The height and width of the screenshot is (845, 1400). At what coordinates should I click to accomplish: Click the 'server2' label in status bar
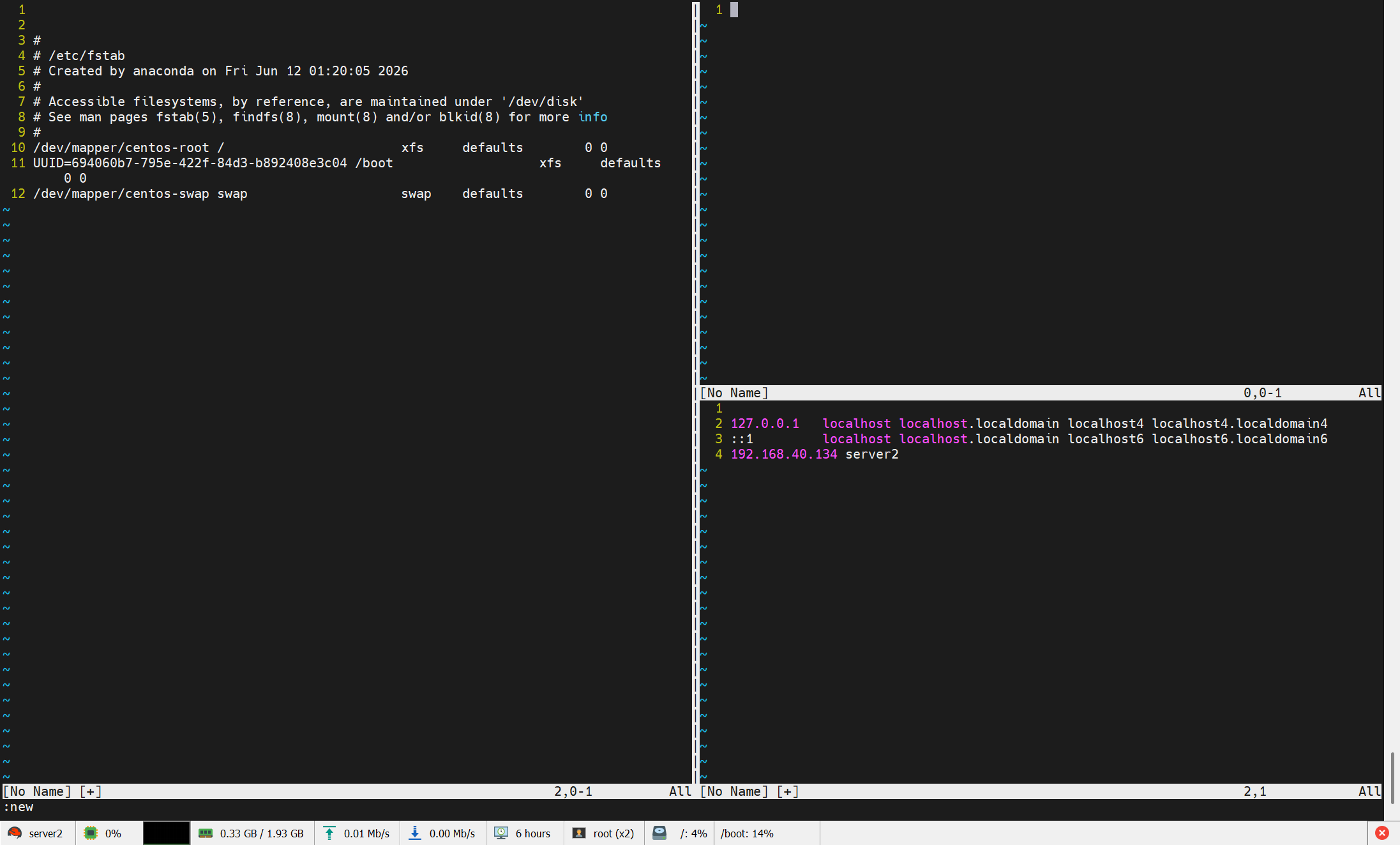click(46, 834)
